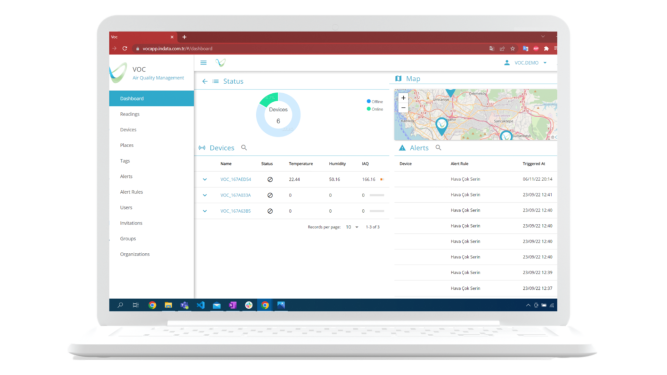Viewport: 667px width, 375px height.
Task: Go to Readings in the sidebar
Action: pyautogui.click(x=130, y=114)
